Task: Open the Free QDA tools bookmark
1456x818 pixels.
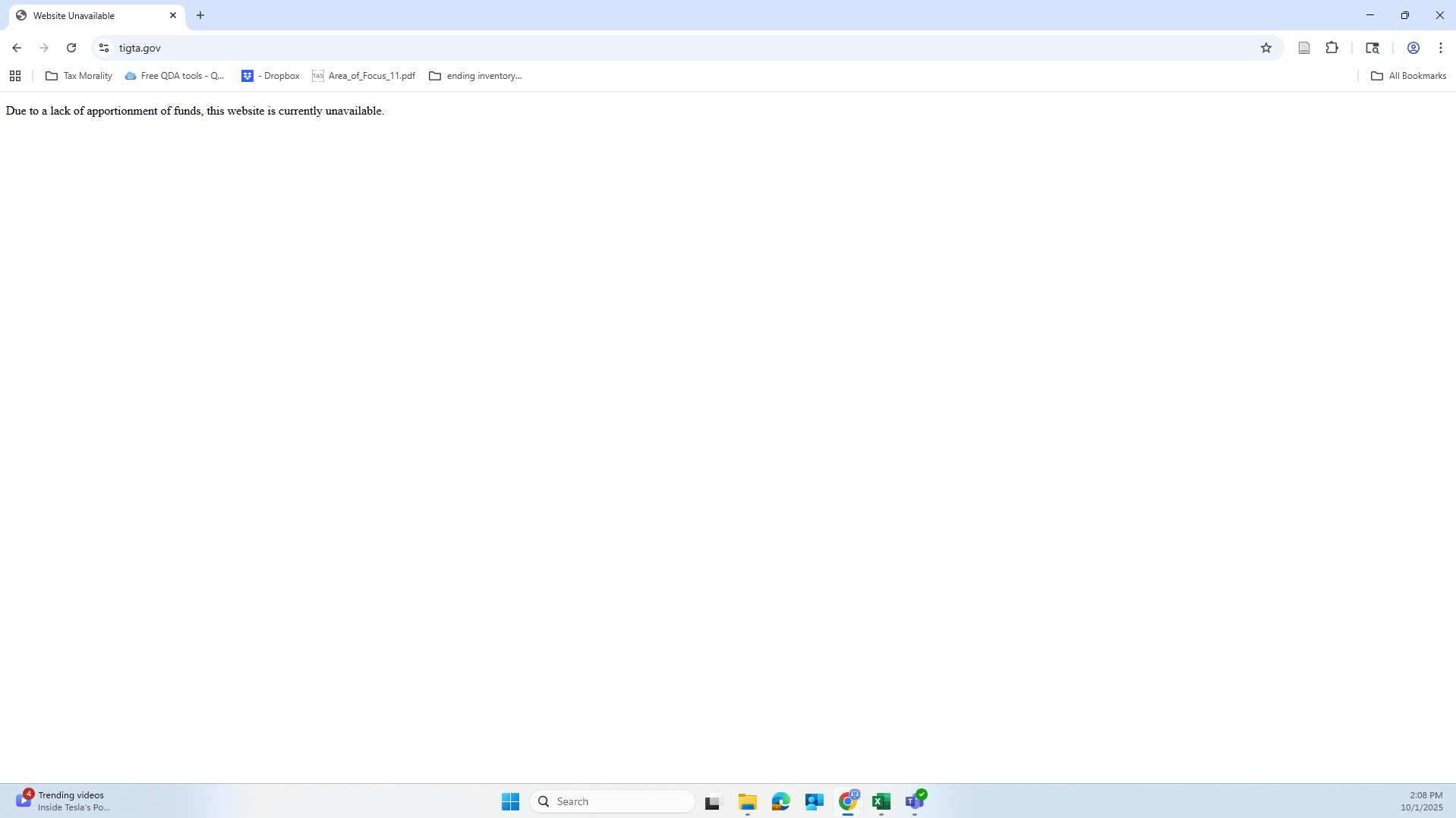Action: pos(175,76)
